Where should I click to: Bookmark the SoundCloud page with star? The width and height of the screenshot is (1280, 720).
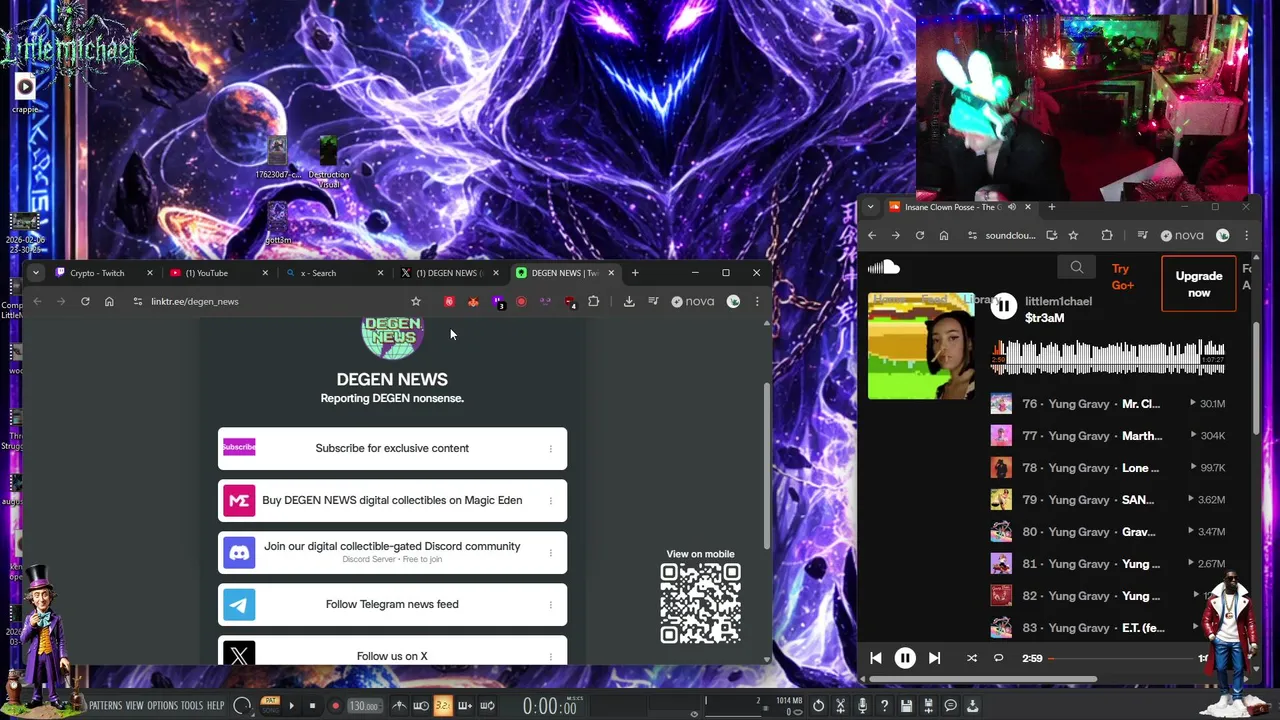1073,236
